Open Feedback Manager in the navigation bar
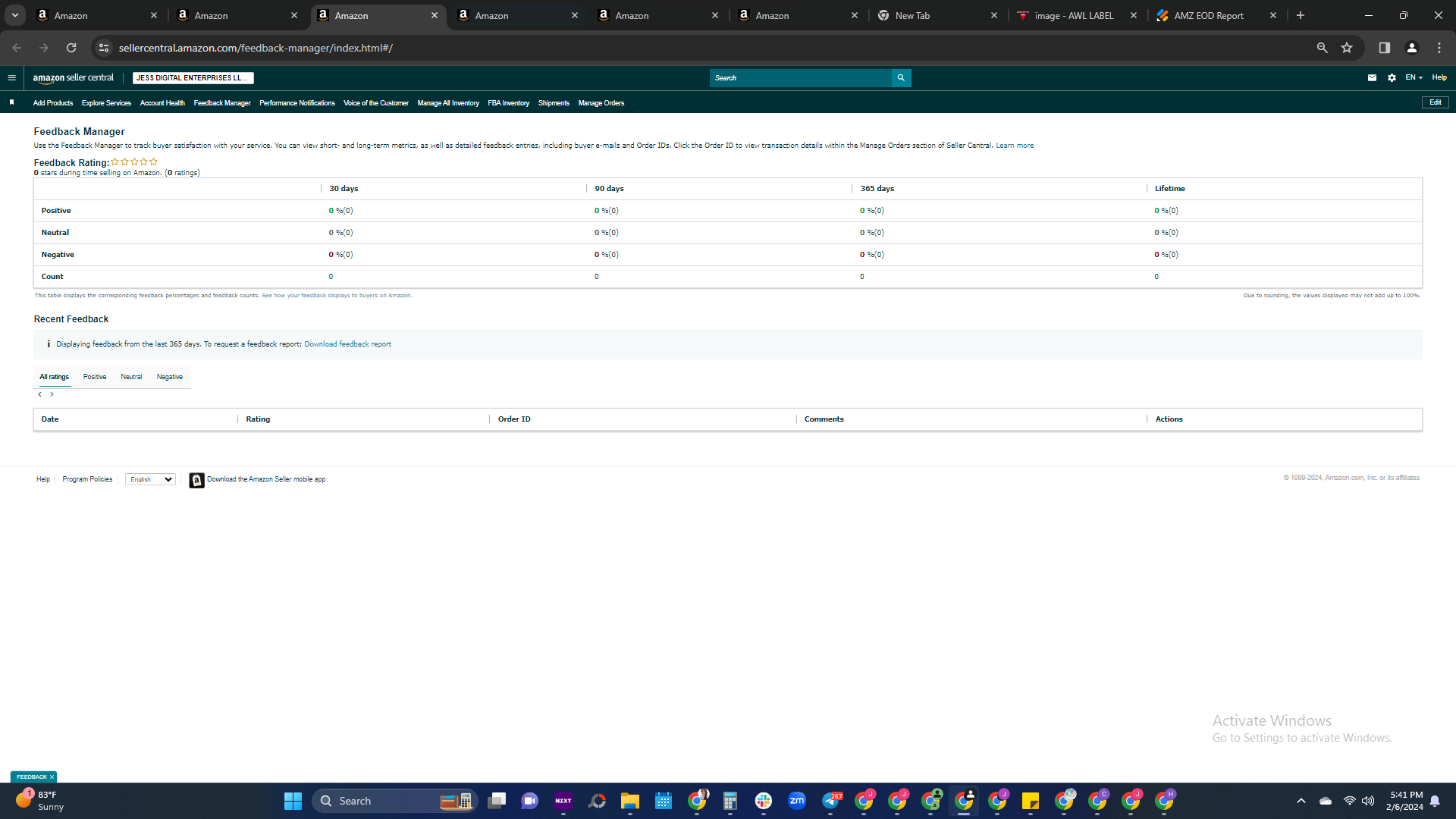Image resolution: width=1456 pixels, height=819 pixels. [x=222, y=103]
